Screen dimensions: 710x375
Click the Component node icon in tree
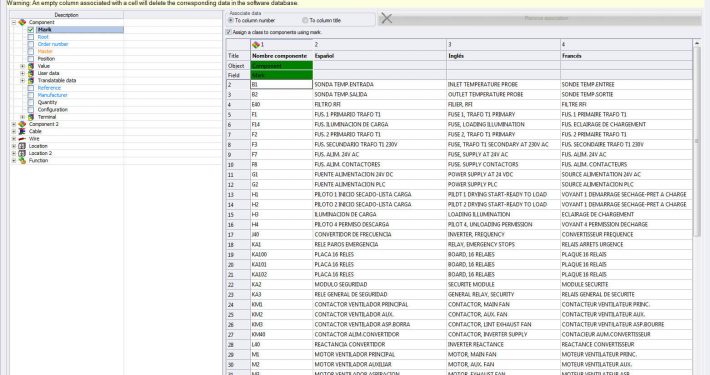pyautogui.click(x=22, y=22)
